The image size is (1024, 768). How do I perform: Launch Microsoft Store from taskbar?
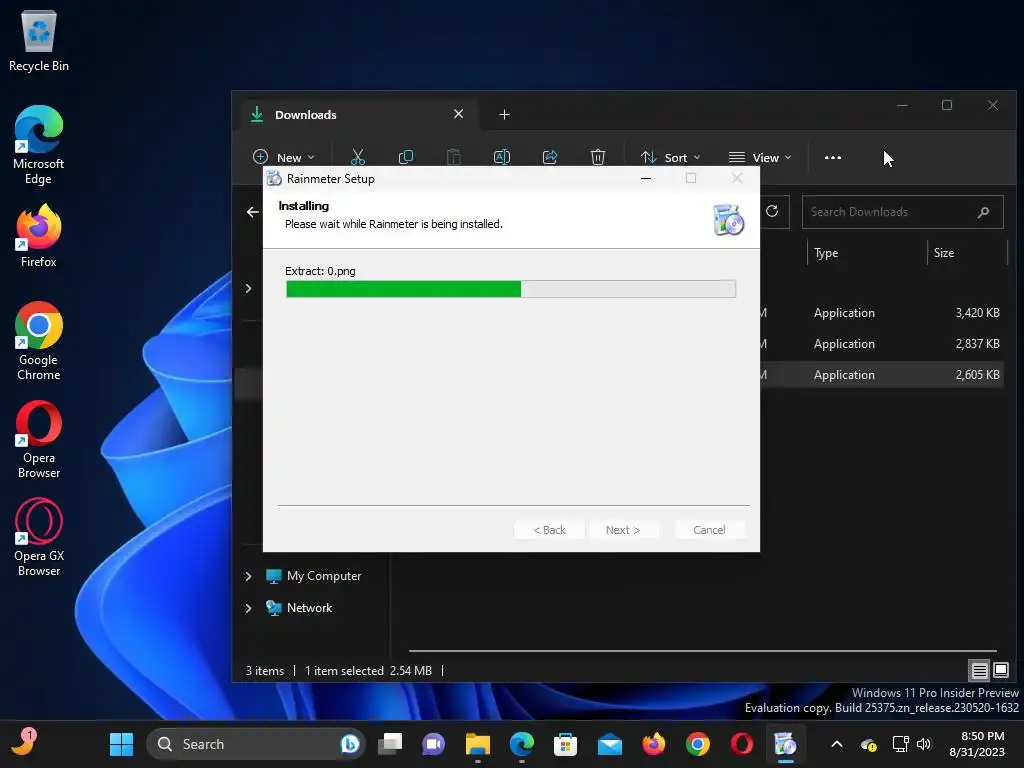click(565, 744)
